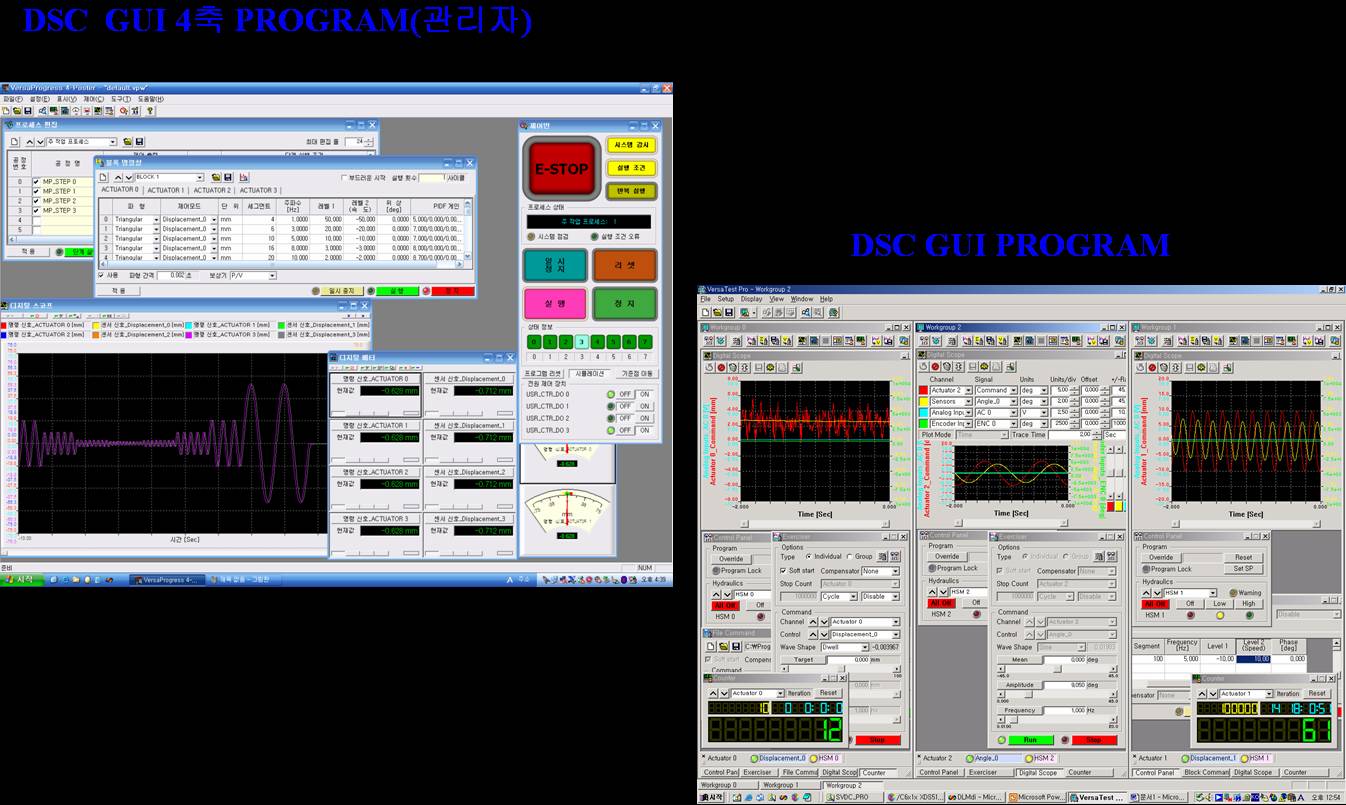Enable the 부드러운 시작 checkbox
The width and height of the screenshot is (1346, 805).
click(x=344, y=177)
